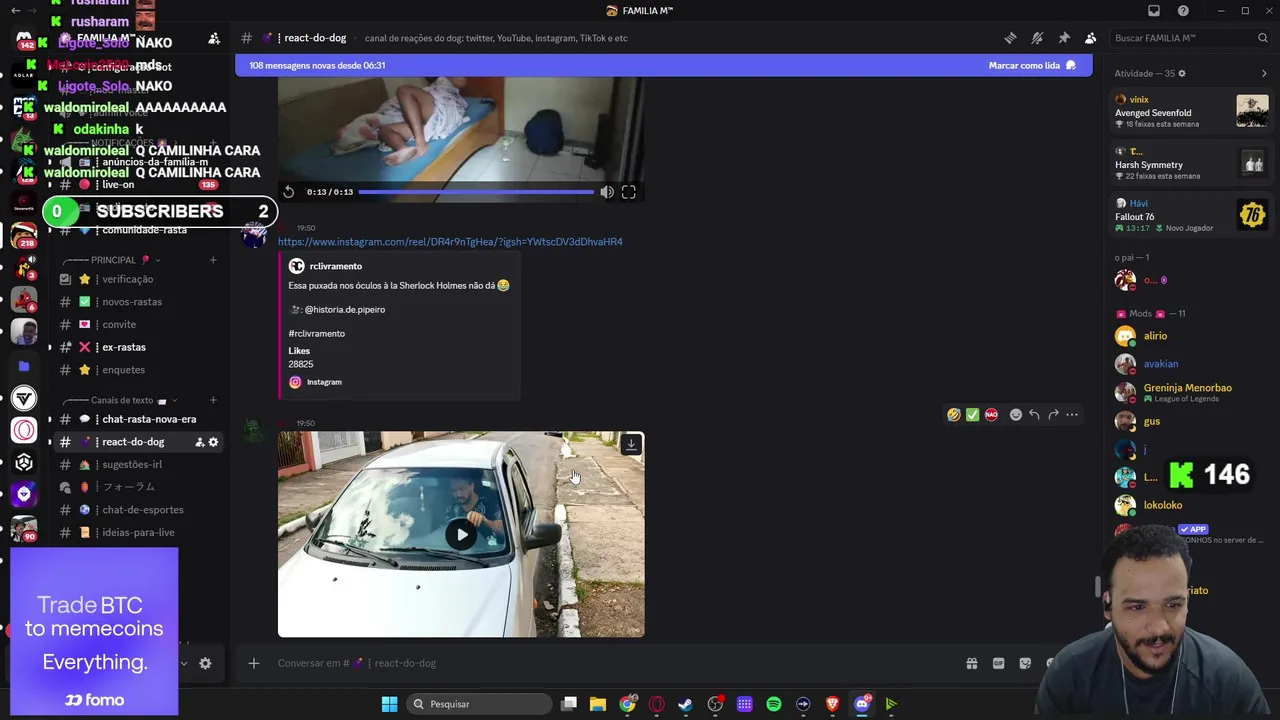Expand the Atividade panel chevron
1280x720 pixels.
(1264, 73)
